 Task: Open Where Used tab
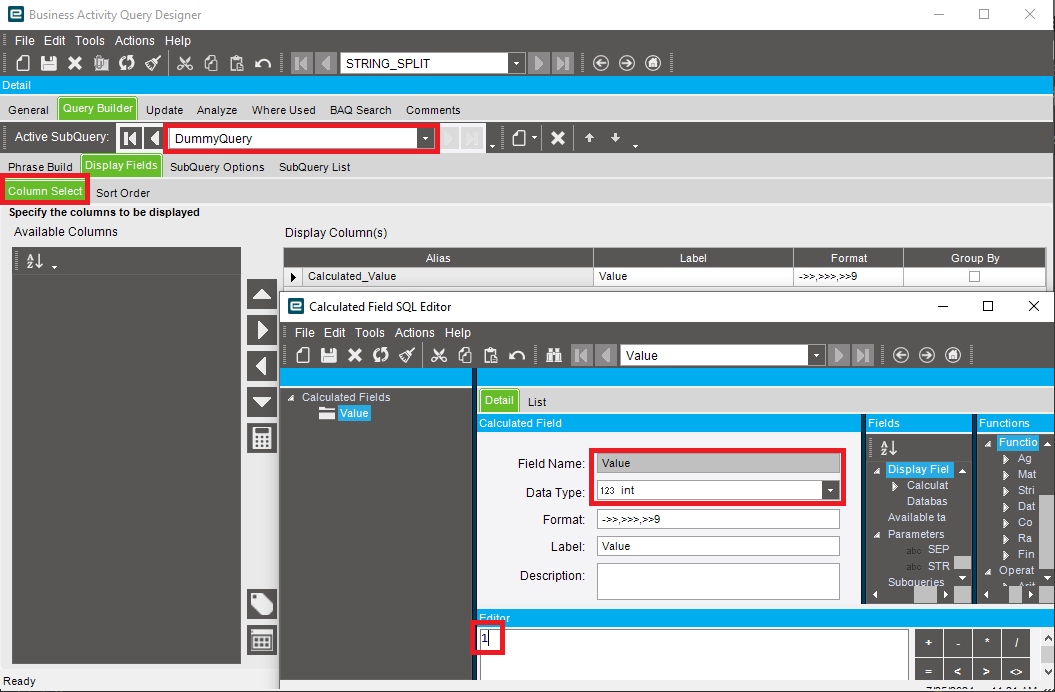point(283,110)
